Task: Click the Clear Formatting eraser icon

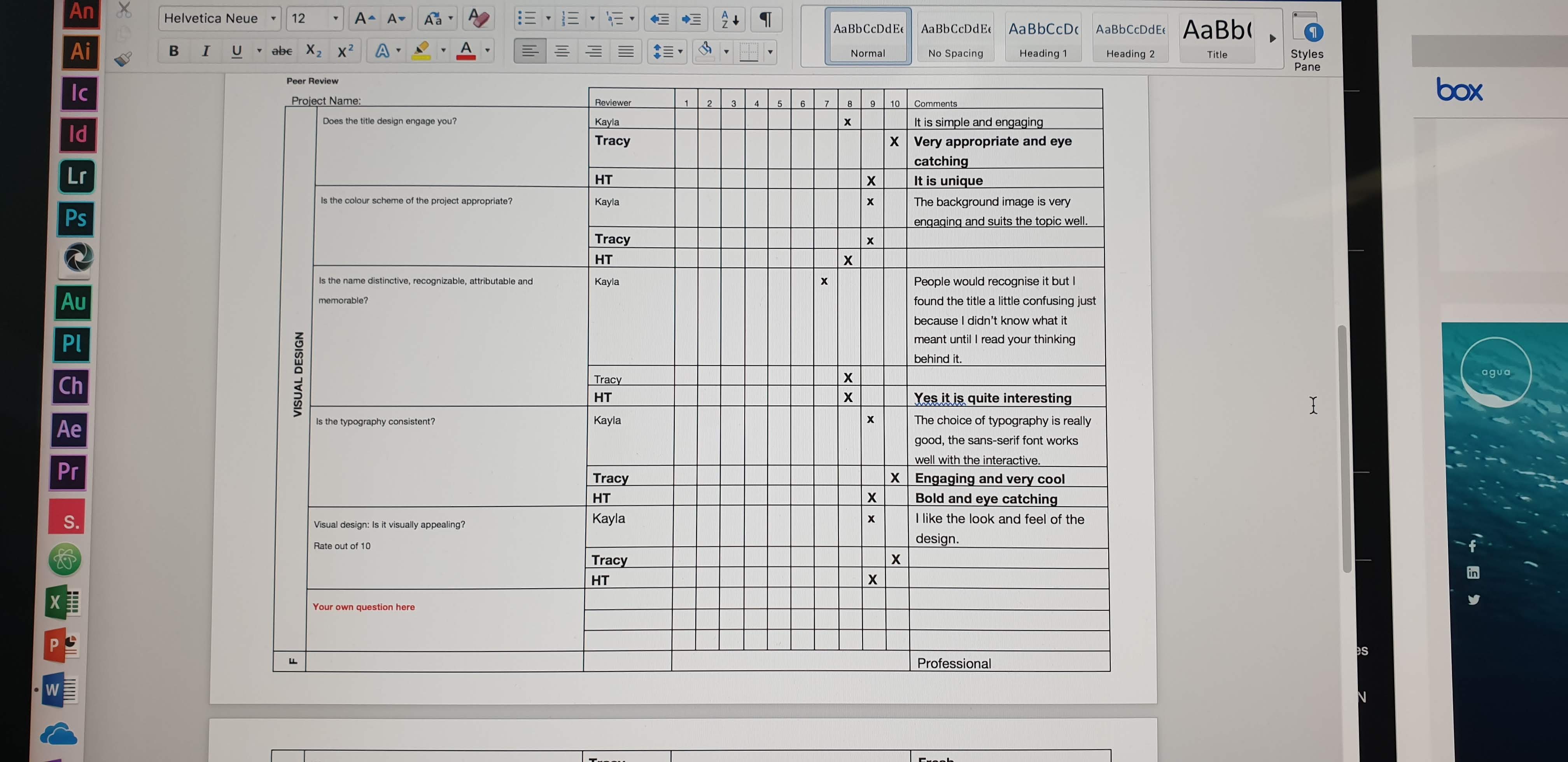Action: coord(478,18)
